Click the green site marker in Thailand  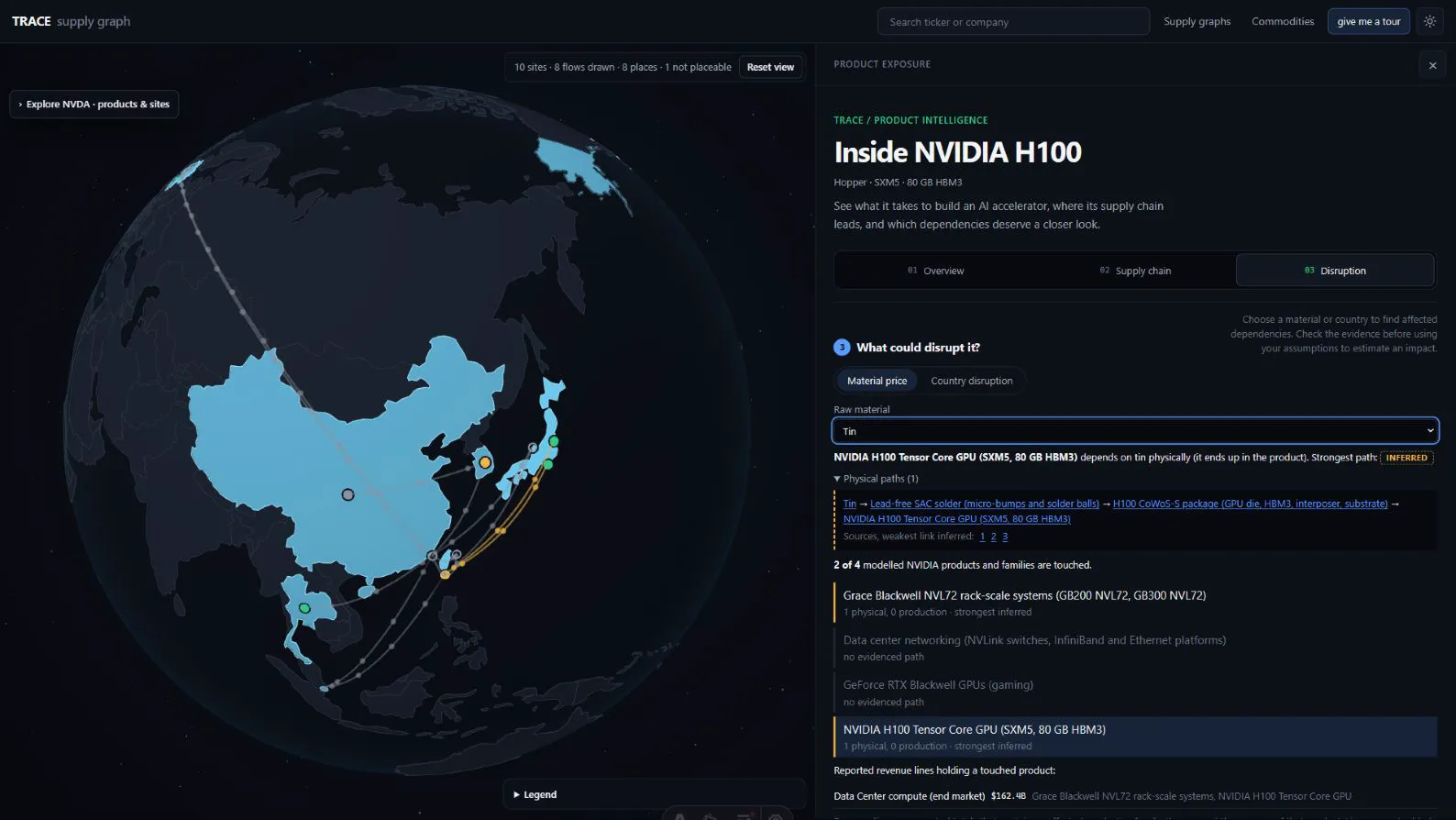[304, 608]
